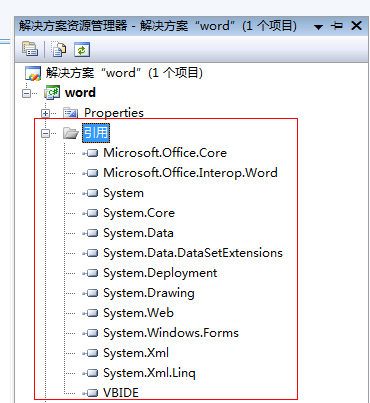Select the System.Xml.Linq reference
Screen dimensions: 370x403
tap(149, 373)
